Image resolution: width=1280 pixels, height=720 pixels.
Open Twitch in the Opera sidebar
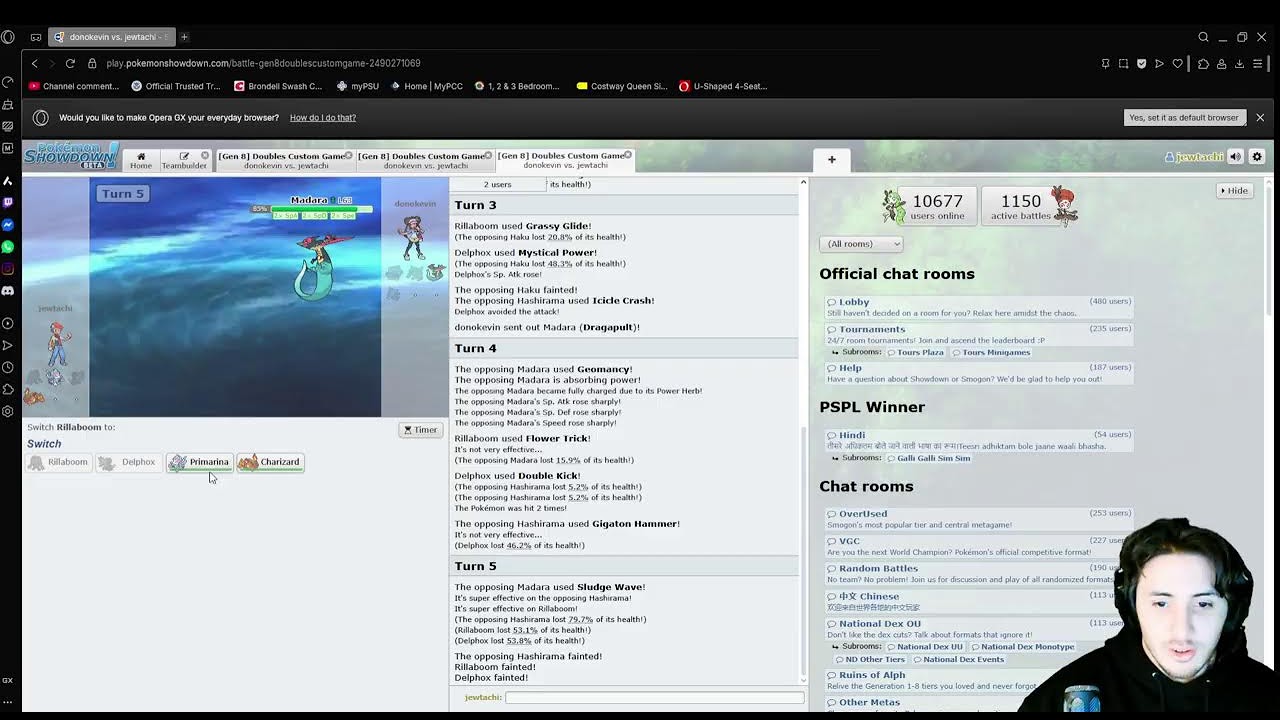[x=8, y=203]
